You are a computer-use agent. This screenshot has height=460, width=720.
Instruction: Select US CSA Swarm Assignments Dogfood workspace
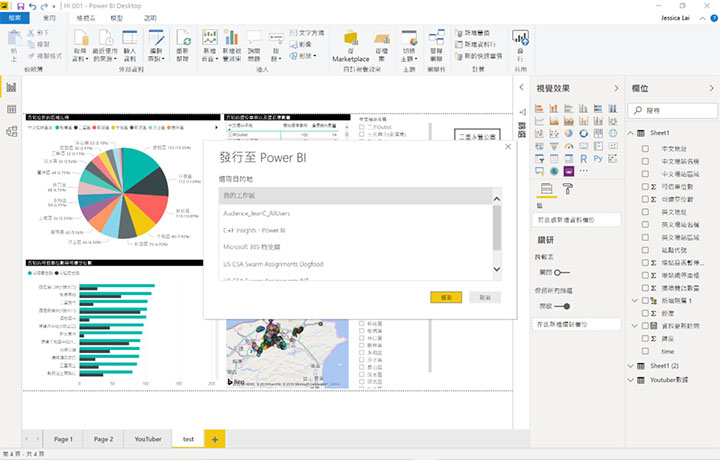click(x=355, y=264)
